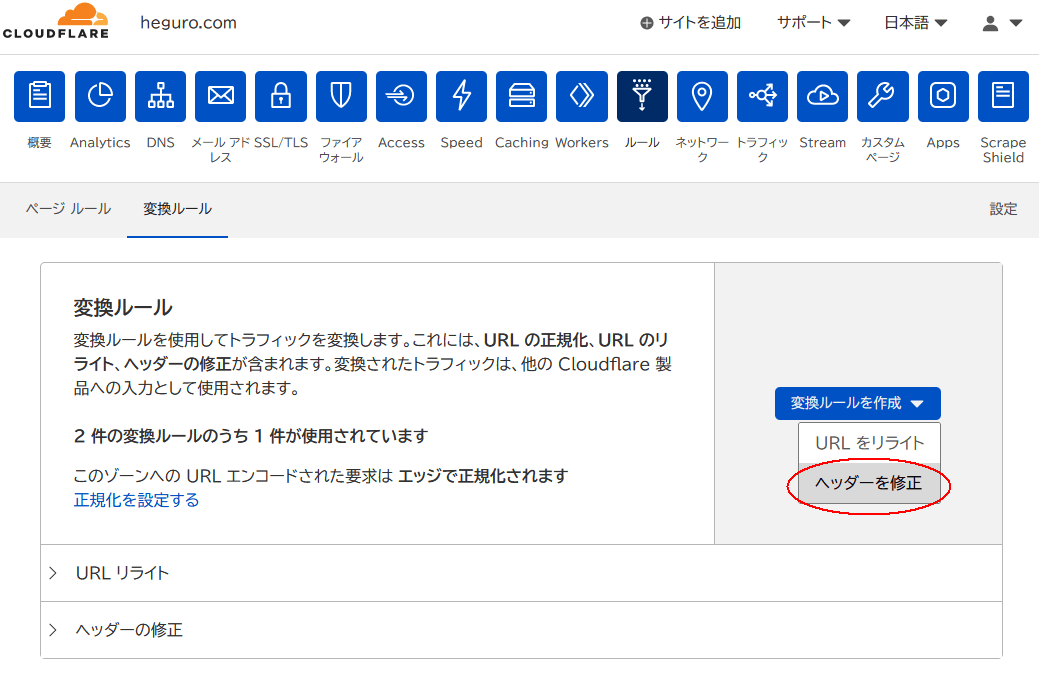Switch to the ページ ルール tab
The width and height of the screenshot is (1039, 675).
68,209
